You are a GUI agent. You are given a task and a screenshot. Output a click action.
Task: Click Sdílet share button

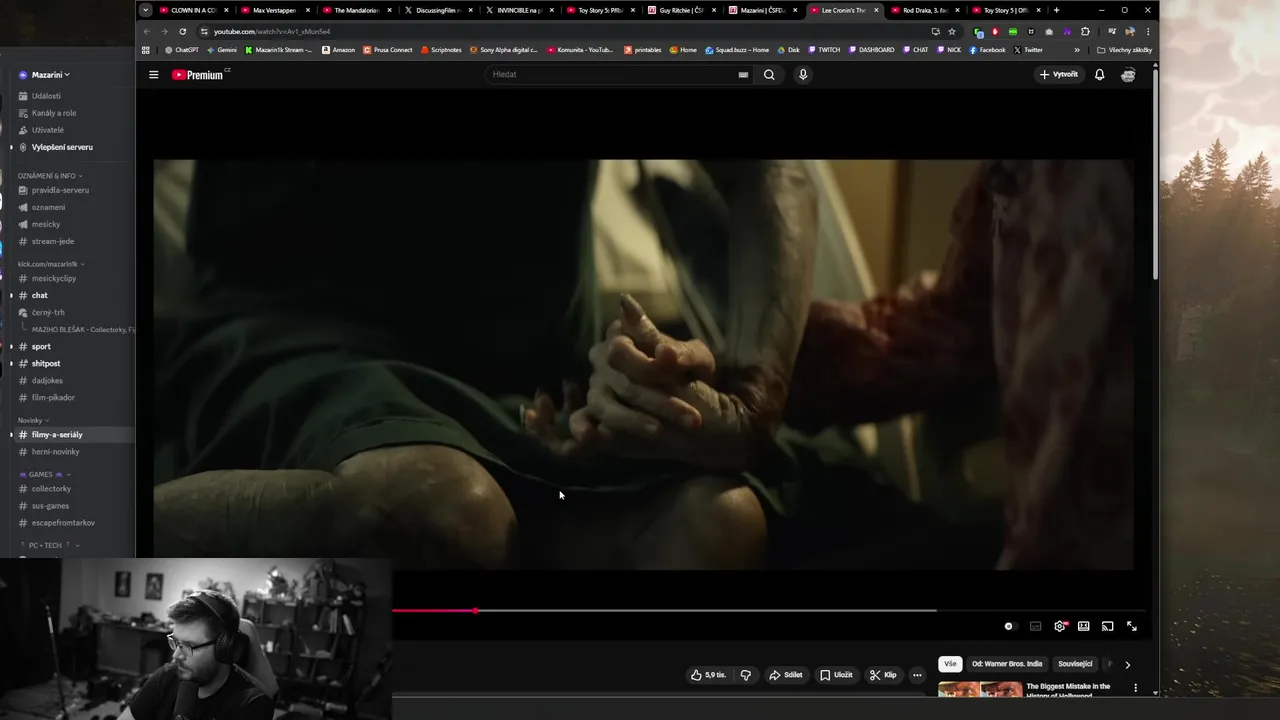[x=786, y=675]
